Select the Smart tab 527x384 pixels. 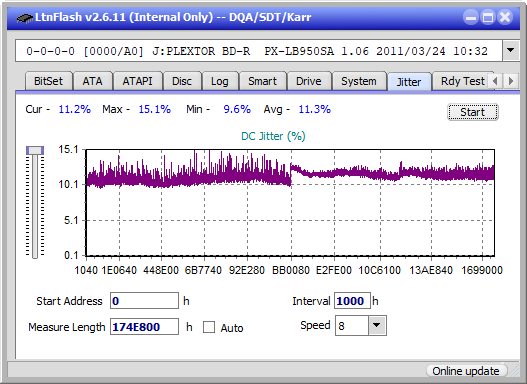click(262, 81)
